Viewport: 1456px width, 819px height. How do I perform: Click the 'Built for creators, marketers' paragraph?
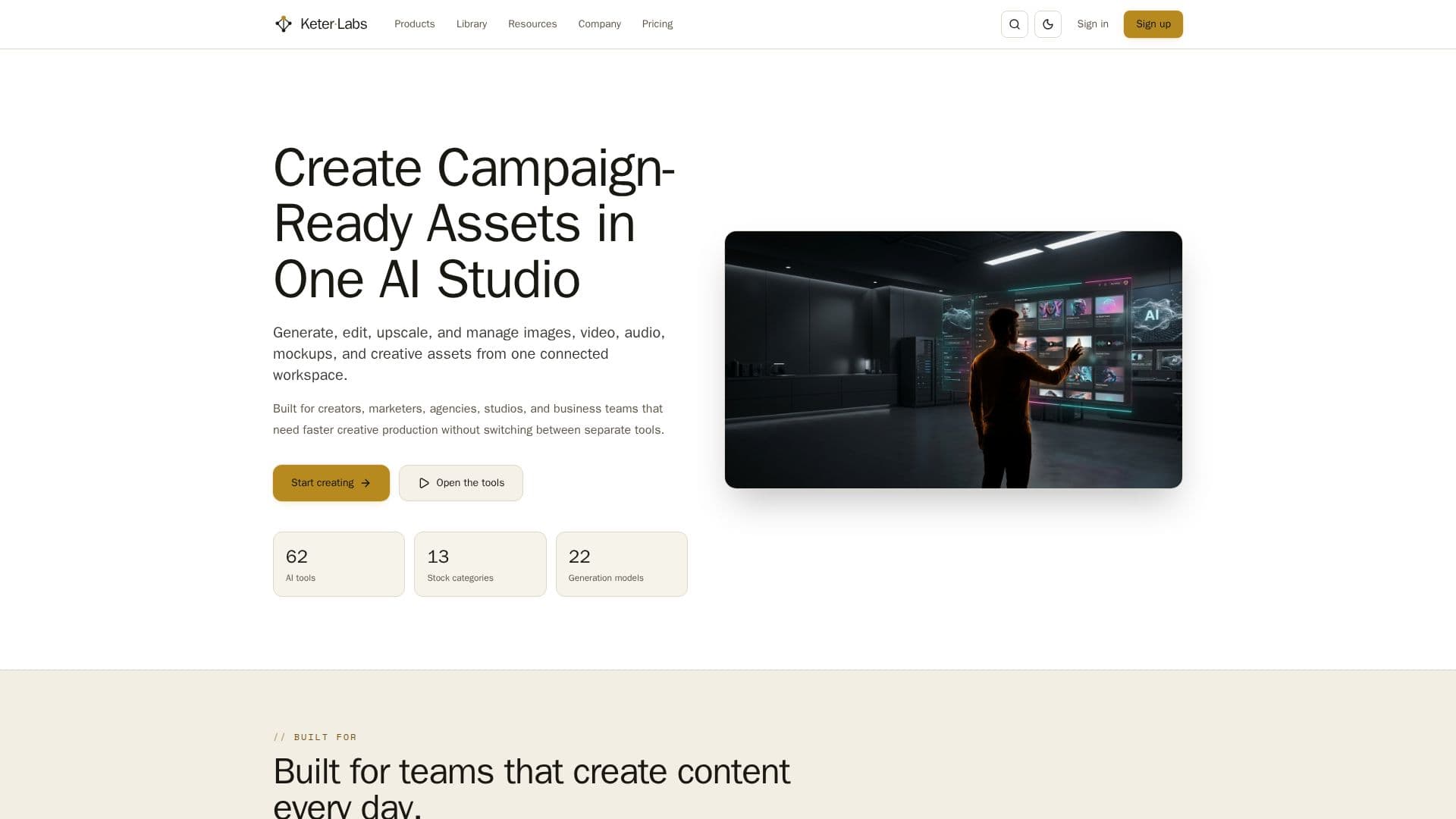(469, 419)
